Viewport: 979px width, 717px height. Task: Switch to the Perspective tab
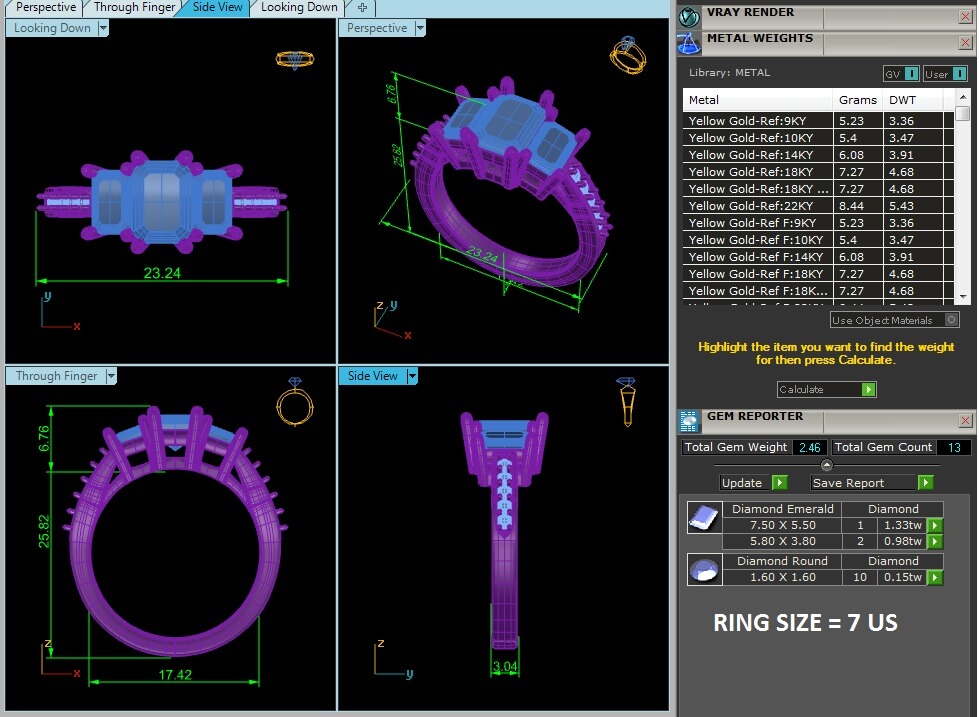[x=46, y=7]
